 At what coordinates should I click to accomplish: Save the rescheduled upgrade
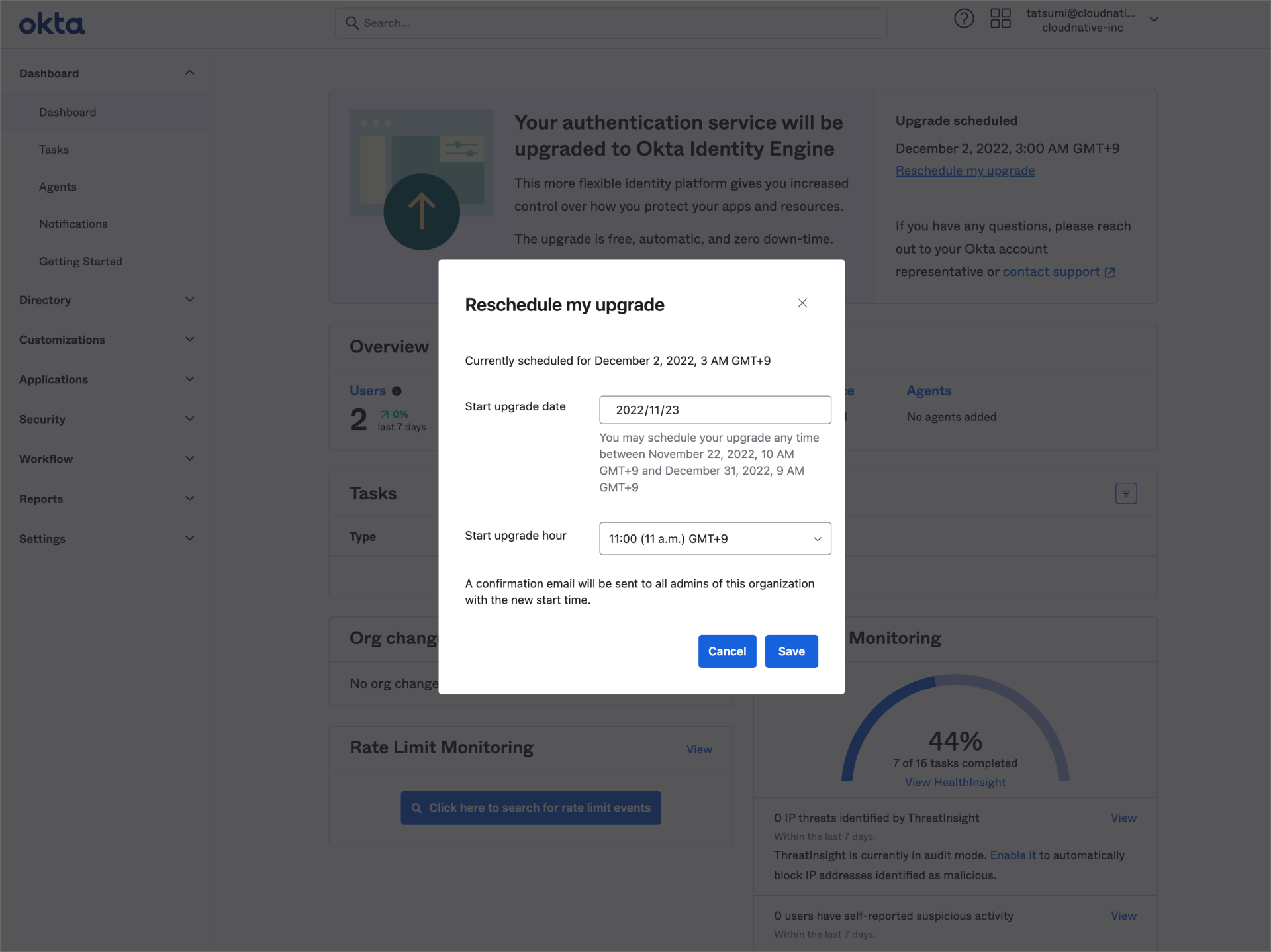pyautogui.click(x=791, y=651)
